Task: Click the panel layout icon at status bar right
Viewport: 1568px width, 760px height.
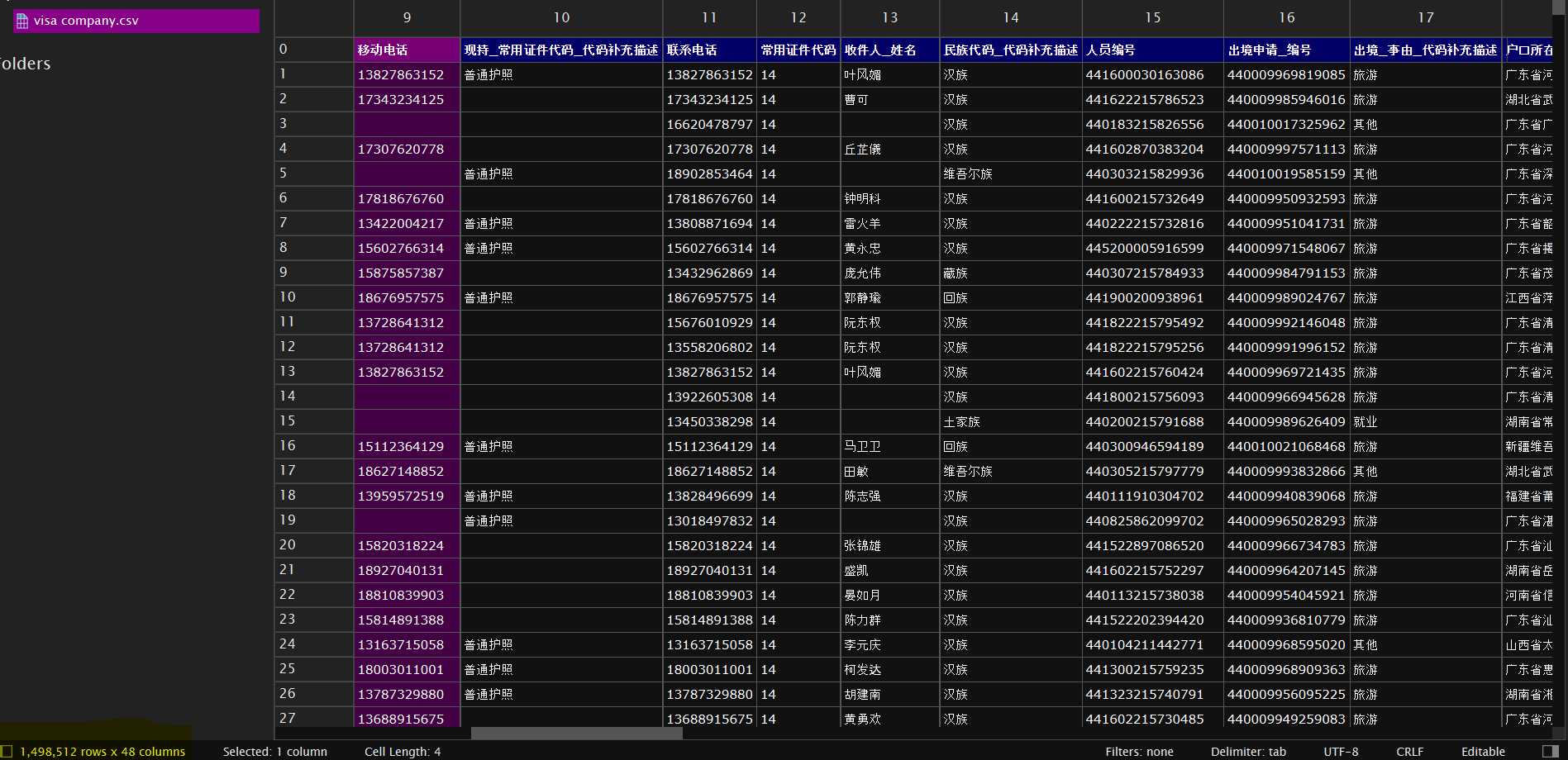Action: click(x=1551, y=751)
